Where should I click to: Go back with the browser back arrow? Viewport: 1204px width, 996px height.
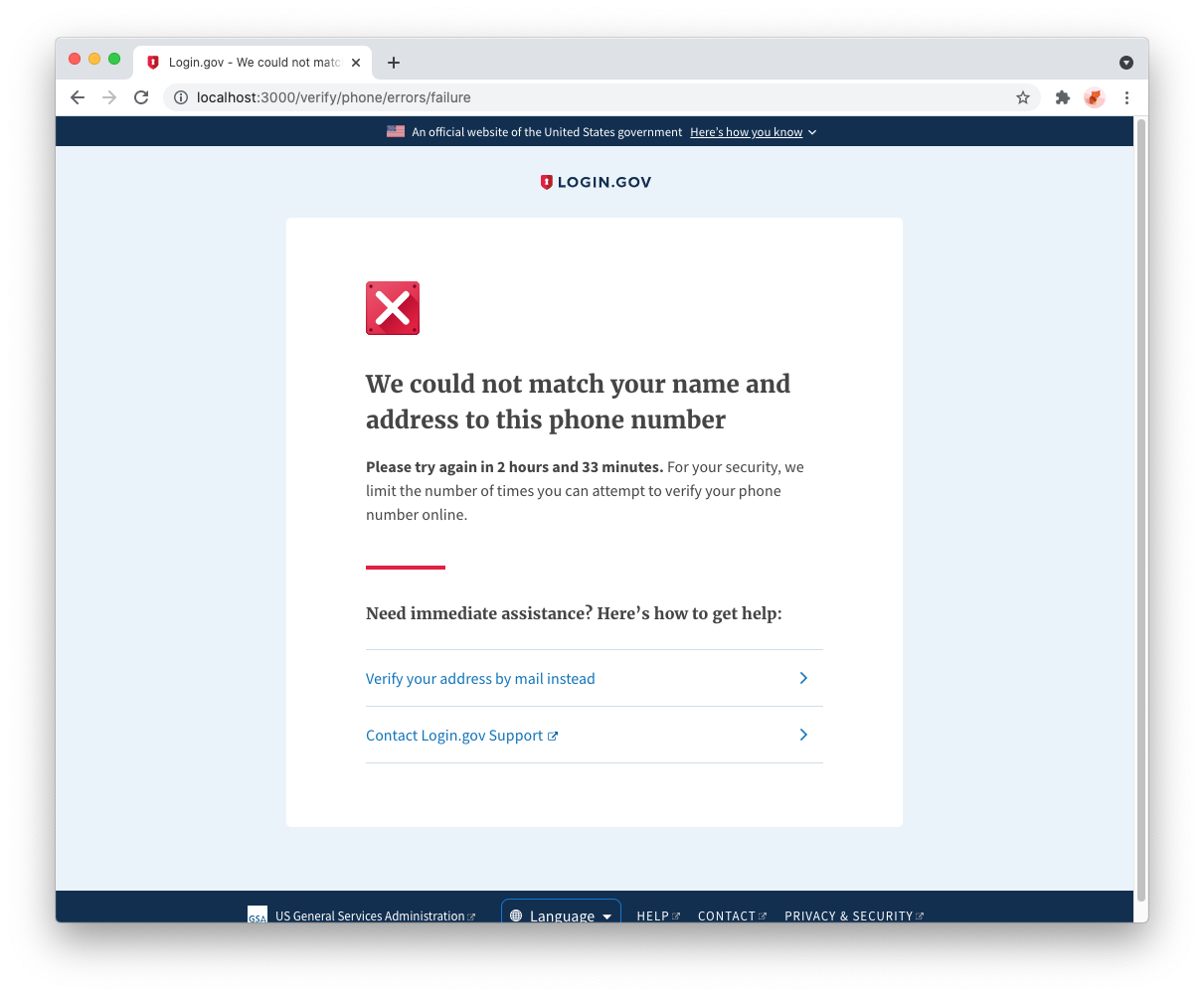click(x=78, y=97)
